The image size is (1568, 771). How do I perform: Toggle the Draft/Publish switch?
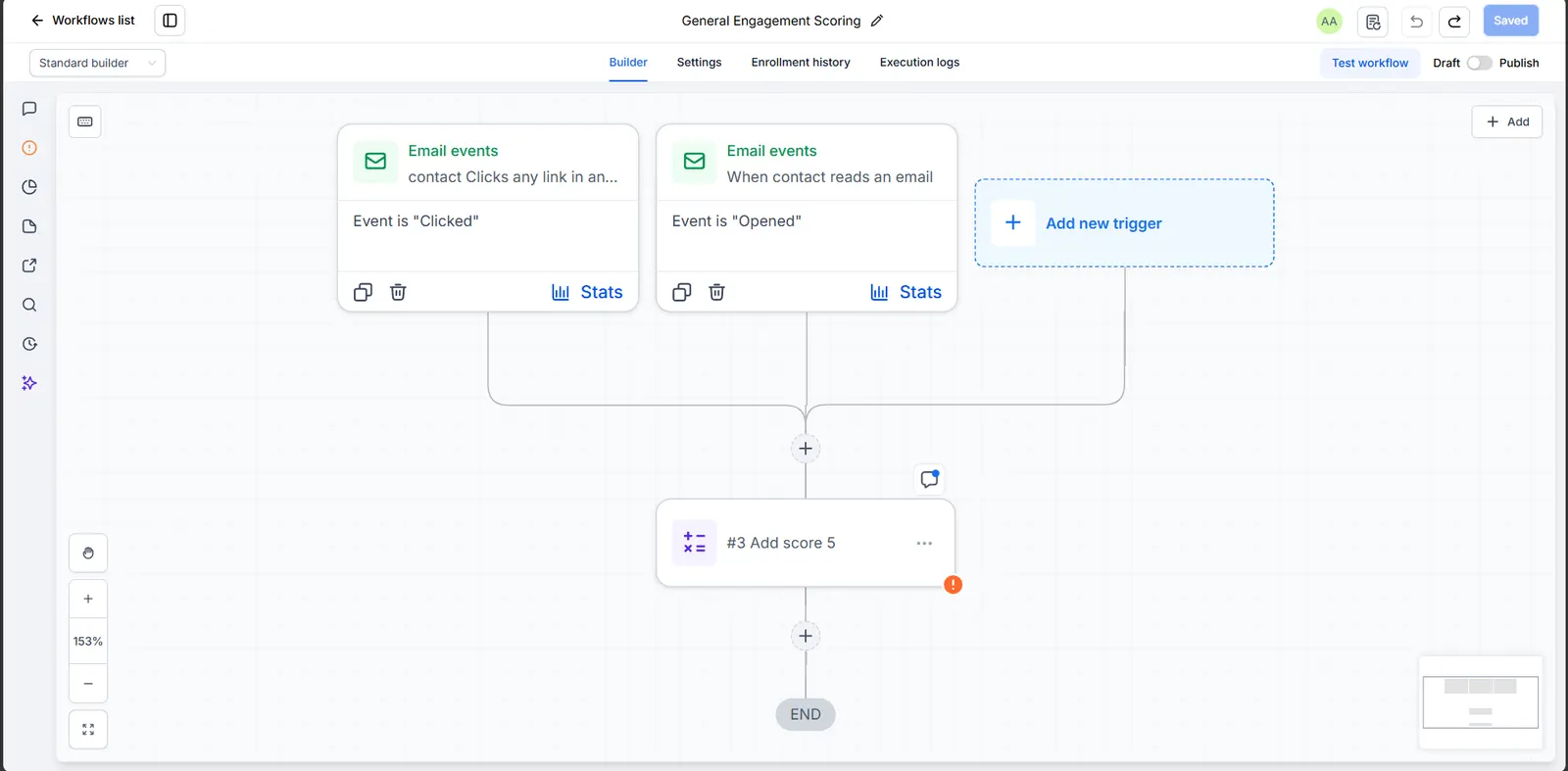(1479, 63)
